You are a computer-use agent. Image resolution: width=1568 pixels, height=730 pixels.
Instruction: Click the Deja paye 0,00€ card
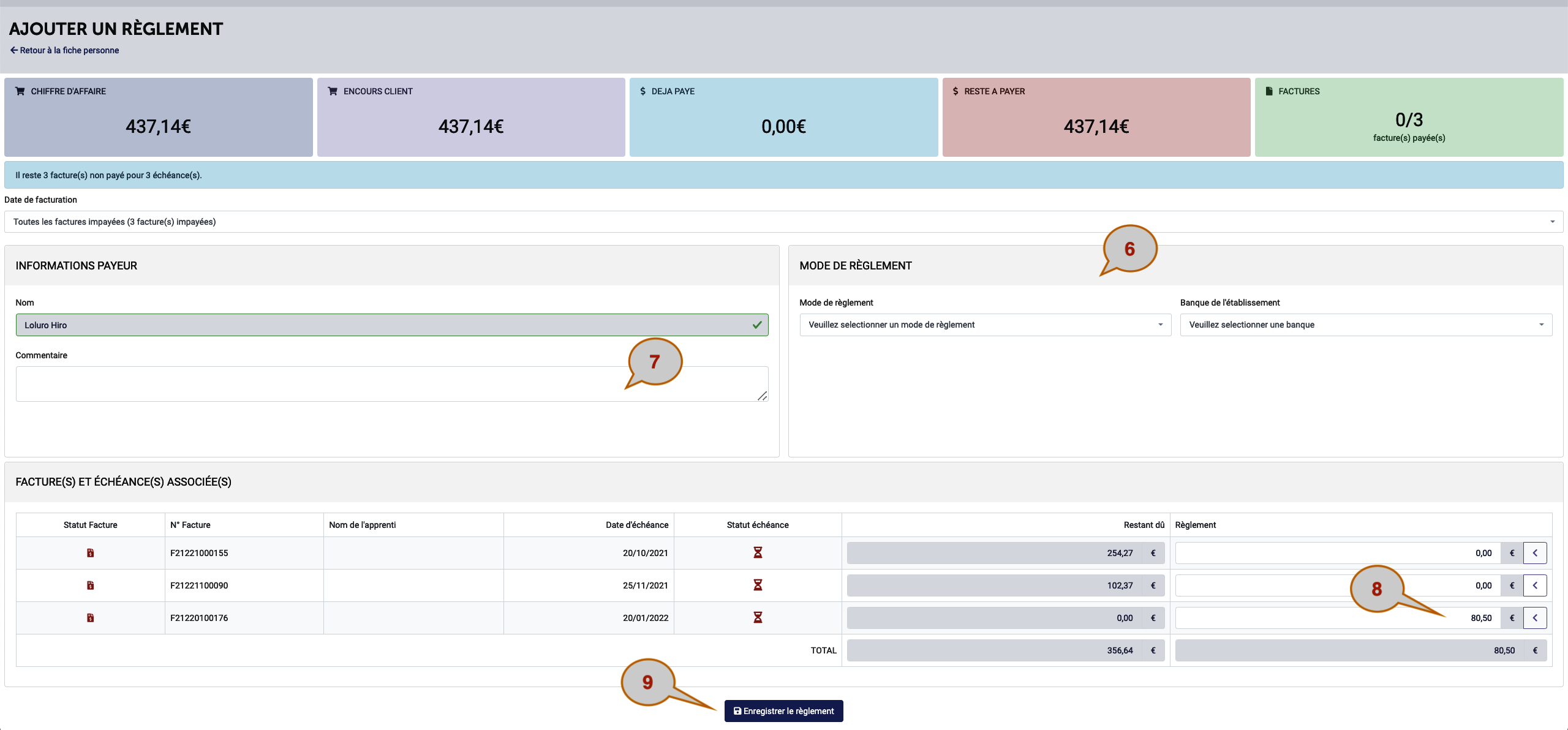[783, 117]
